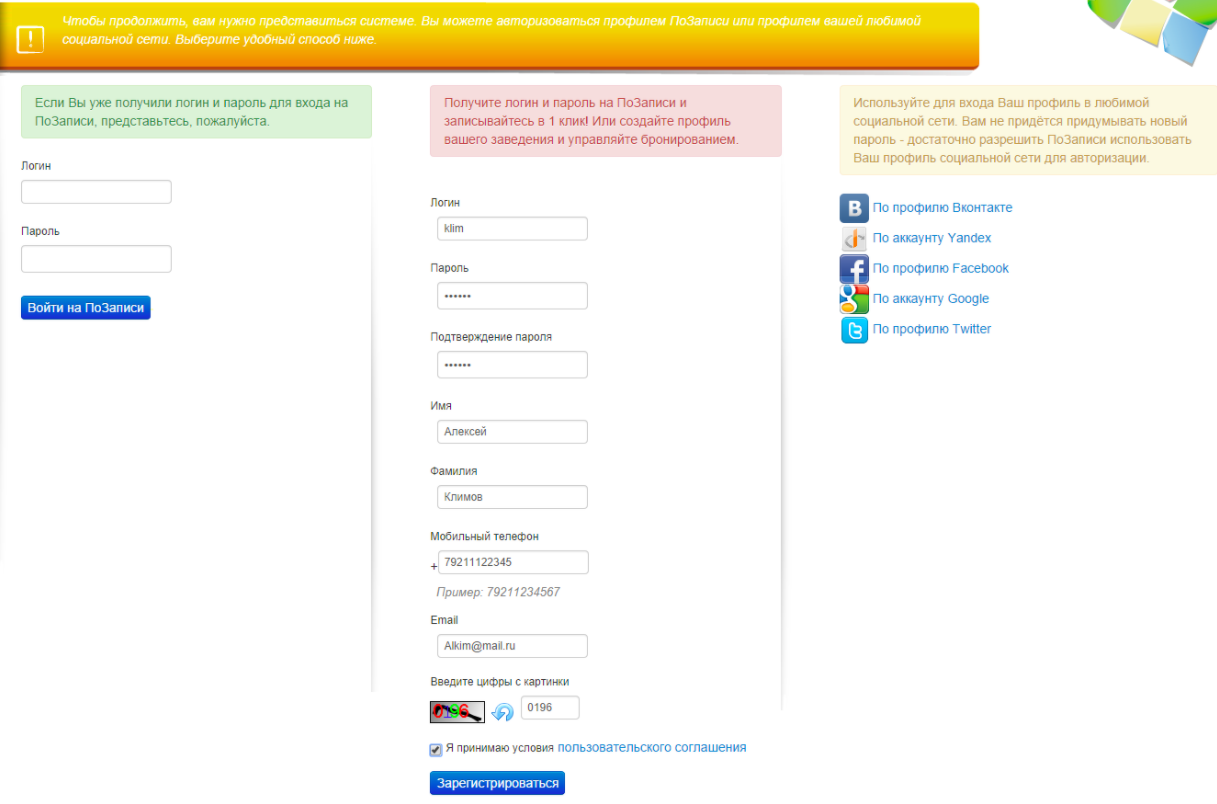Click the registration Логин field containing klim
Screen dimensions: 1217x804
pyautogui.click(x=512, y=229)
